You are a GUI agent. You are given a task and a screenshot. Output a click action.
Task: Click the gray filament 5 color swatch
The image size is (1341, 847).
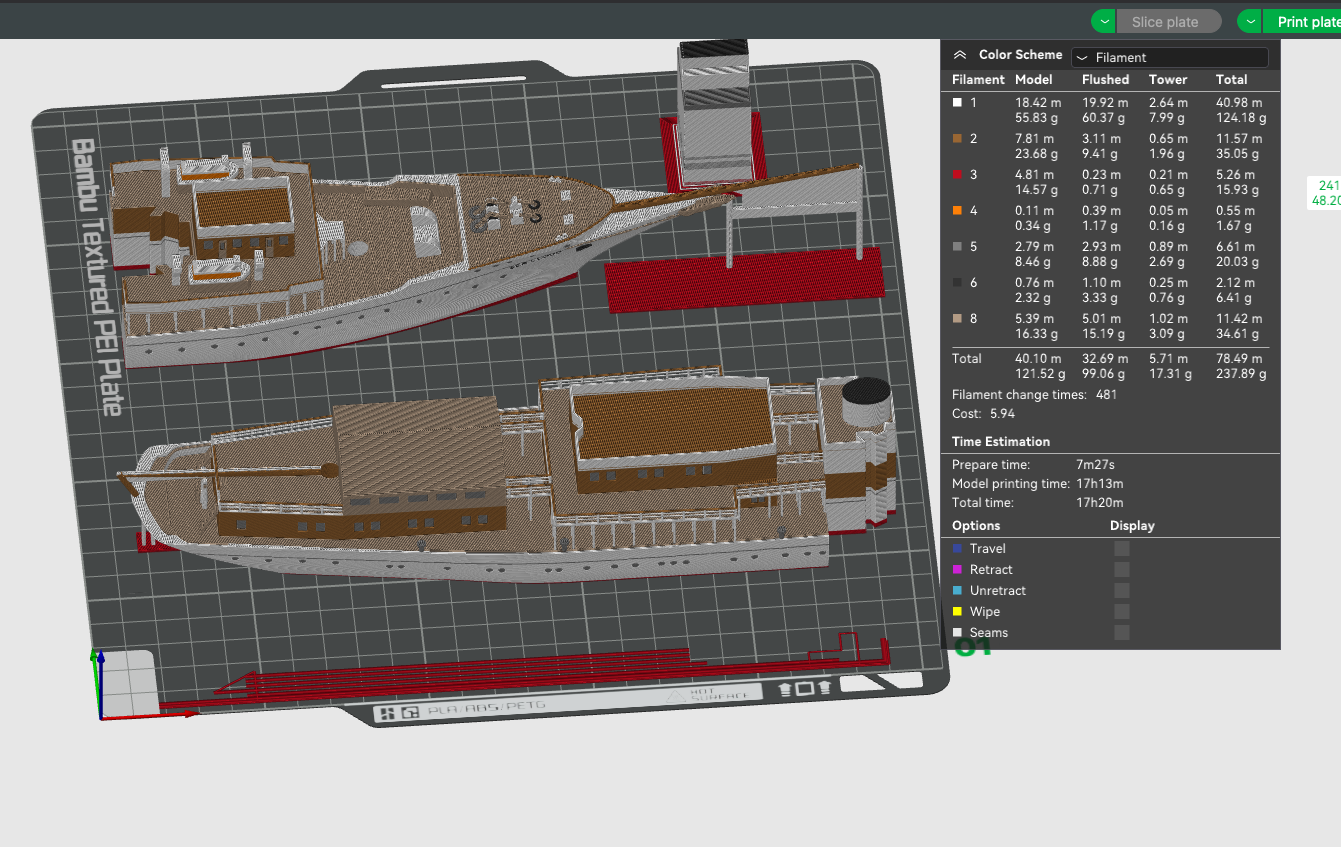coord(957,246)
